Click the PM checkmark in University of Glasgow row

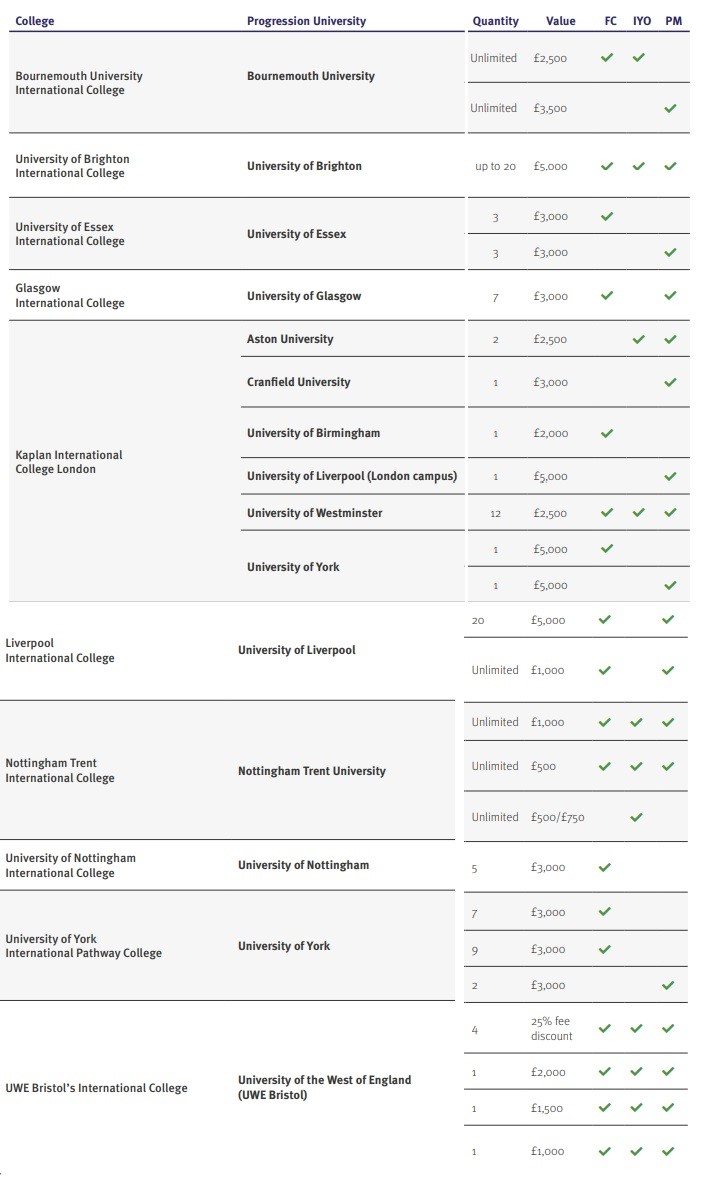[x=670, y=295]
